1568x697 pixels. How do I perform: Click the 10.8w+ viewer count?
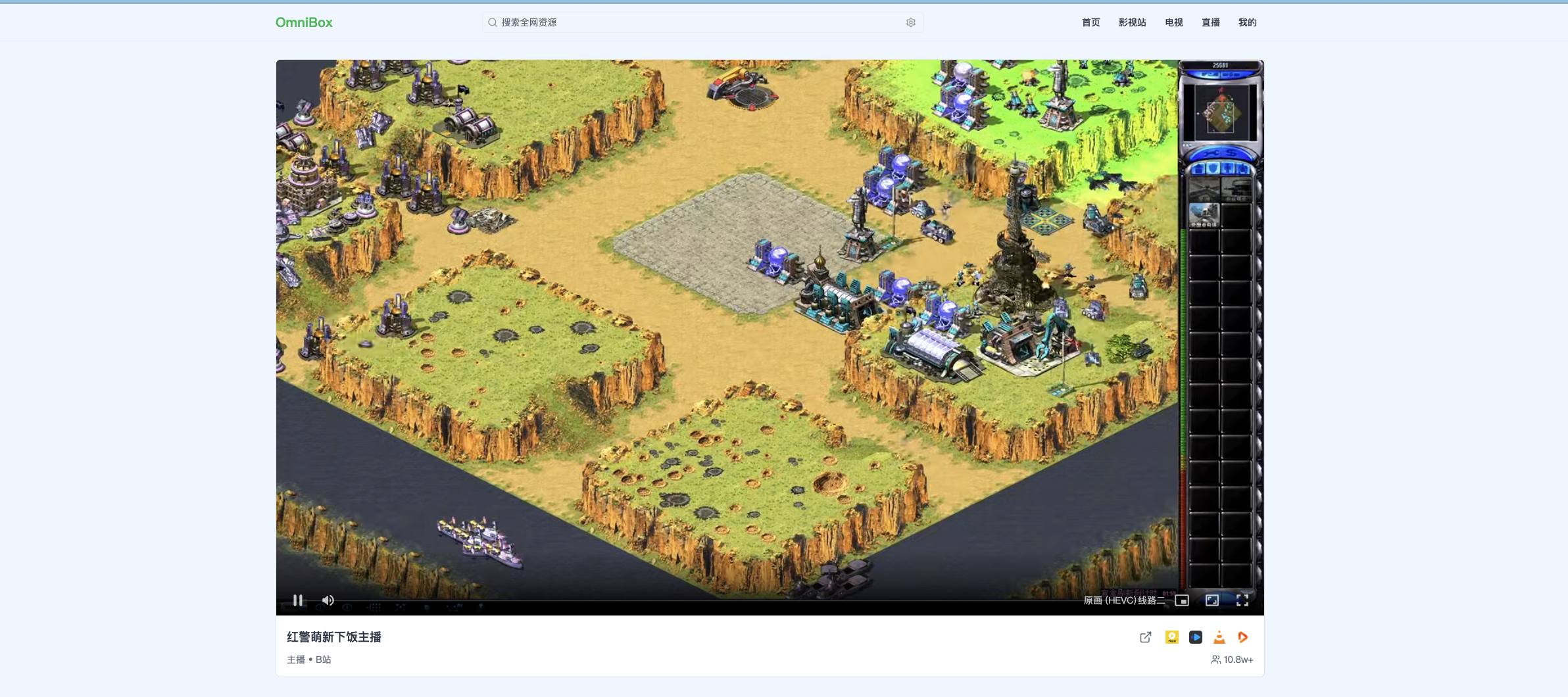pyautogui.click(x=1233, y=660)
